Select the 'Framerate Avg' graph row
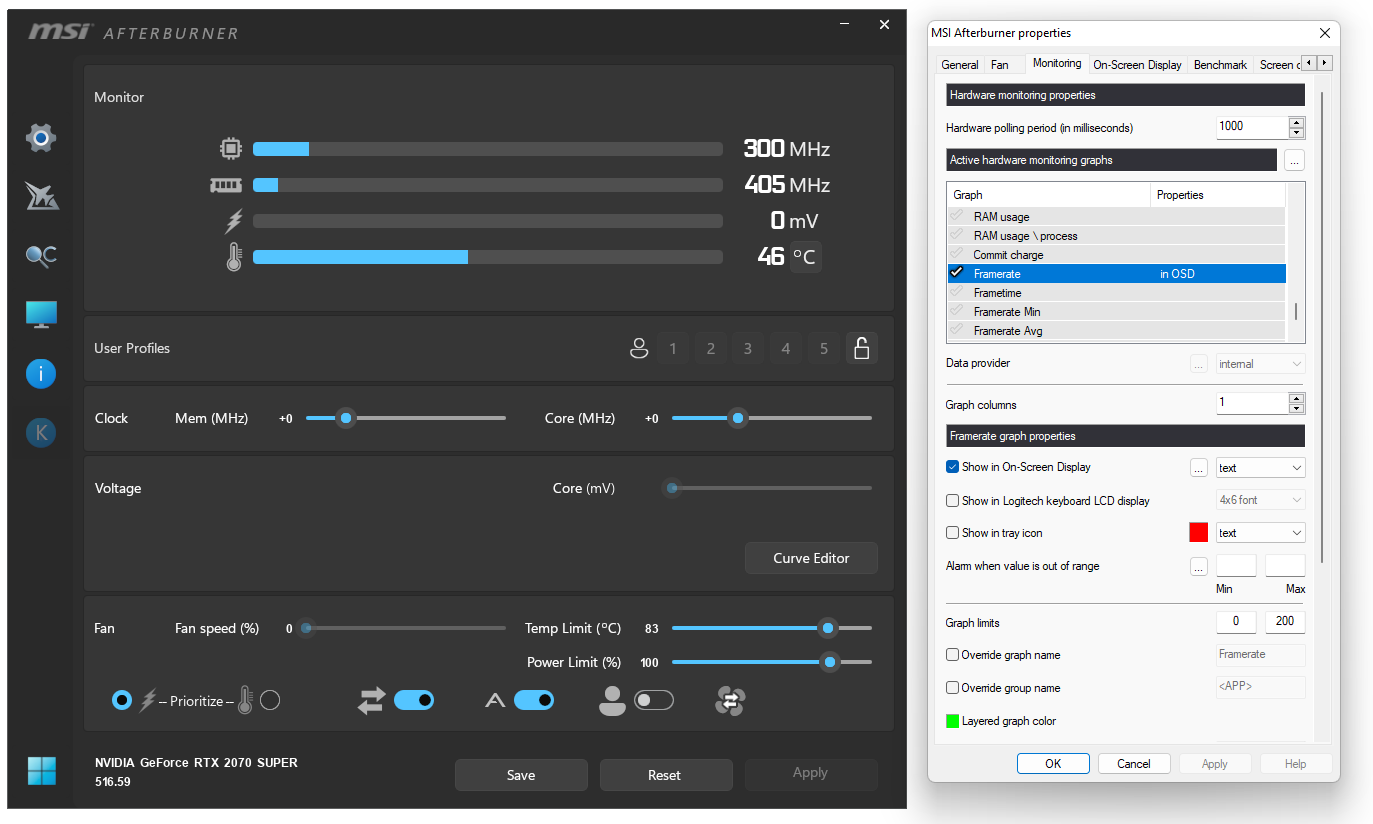This screenshot has height=824, width=1373. click(1116, 331)
